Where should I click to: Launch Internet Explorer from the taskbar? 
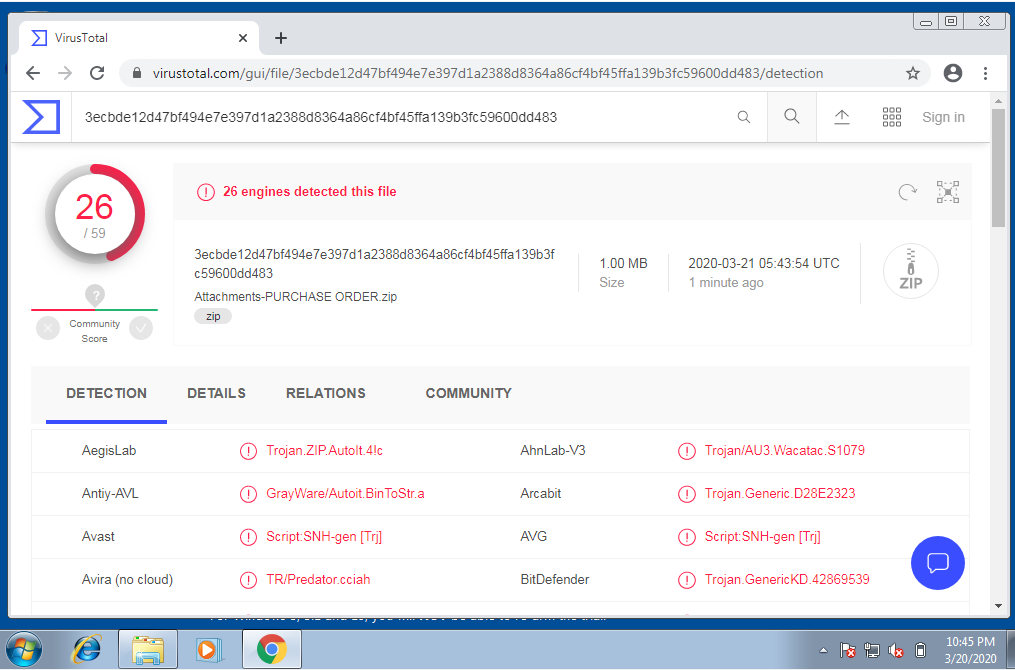(86, 649)
